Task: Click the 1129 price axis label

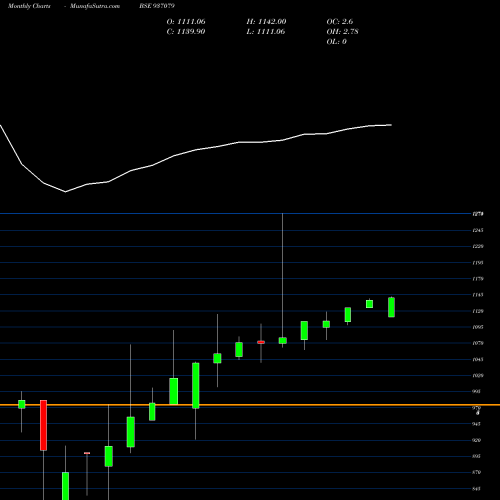Action: coord(478,311)
